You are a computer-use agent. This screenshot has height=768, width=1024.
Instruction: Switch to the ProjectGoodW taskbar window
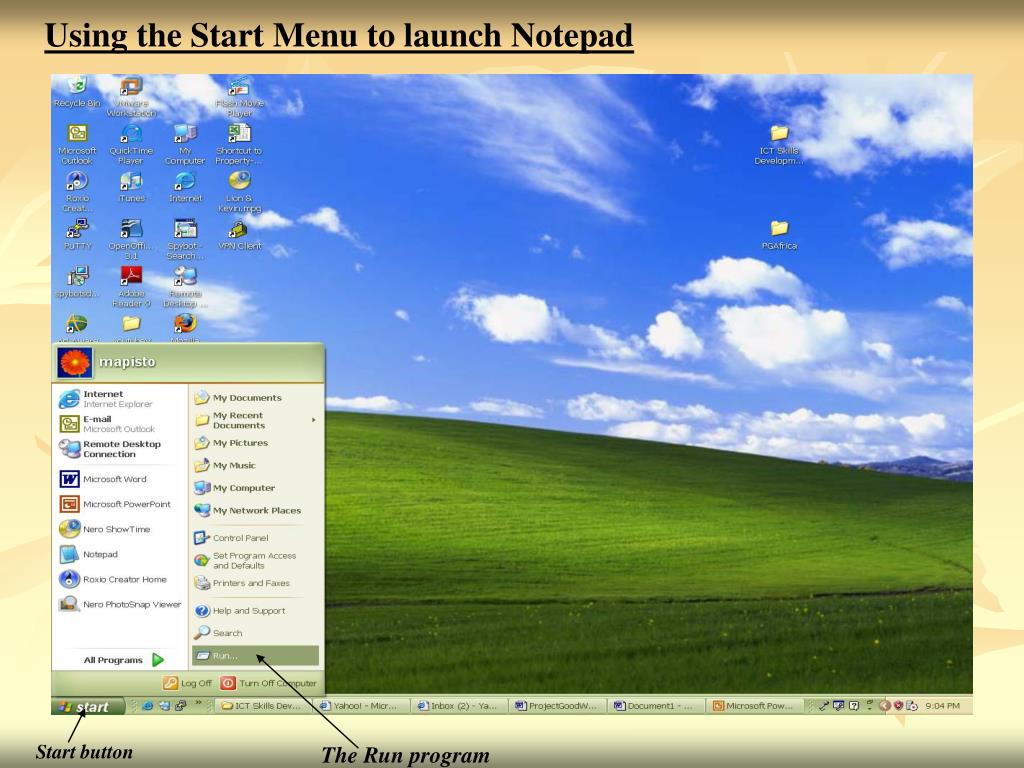point(558,706)
